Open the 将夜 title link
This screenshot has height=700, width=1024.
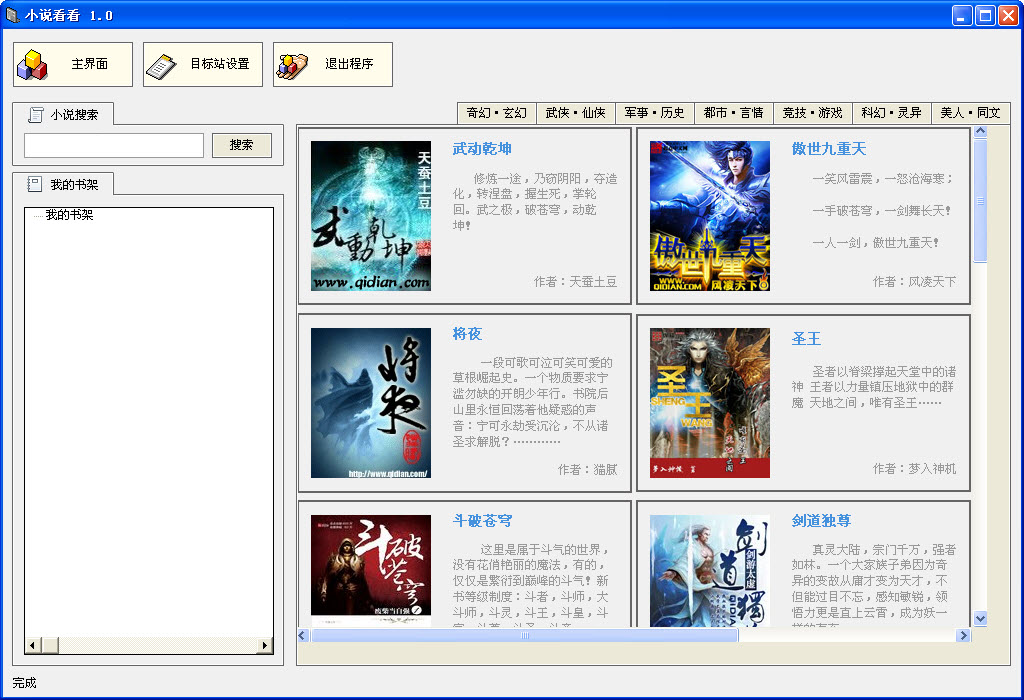[x=468, y=334]
